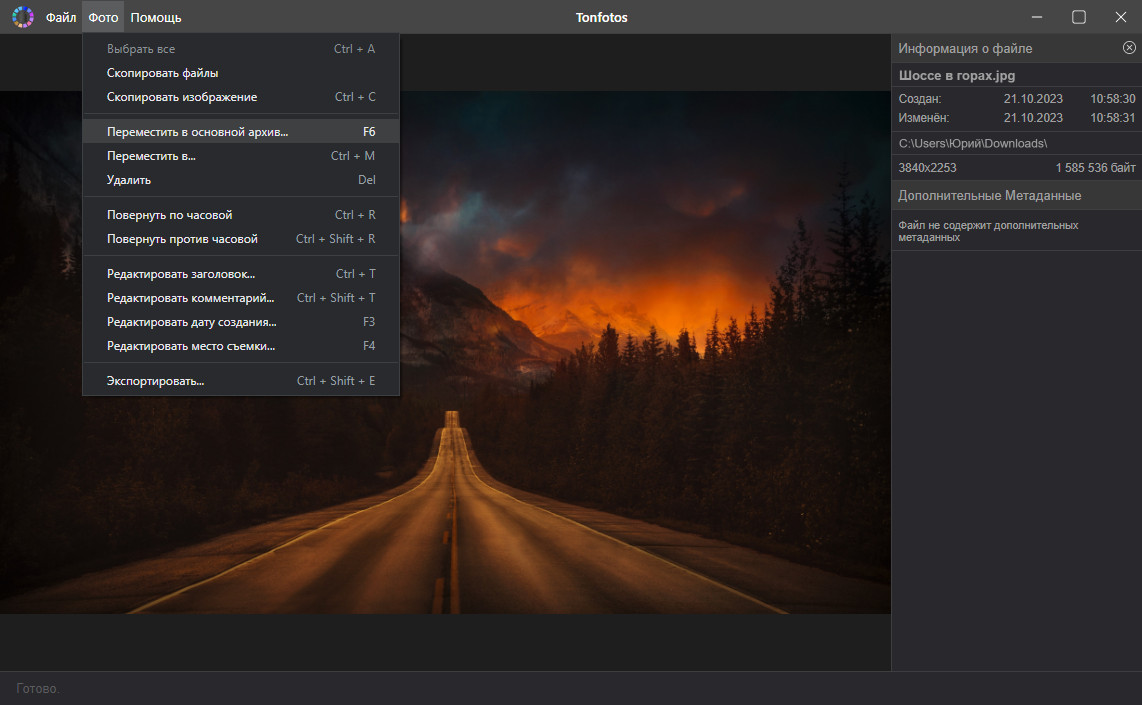
Task: Click the Downloads file path text
Action: click(x=972, y=144)
